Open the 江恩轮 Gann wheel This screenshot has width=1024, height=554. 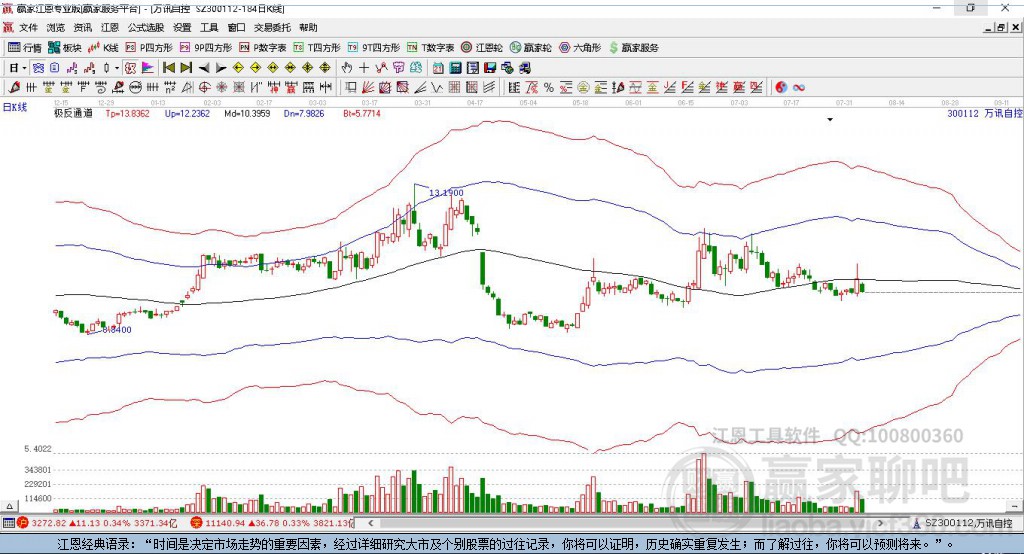point(482,48)
